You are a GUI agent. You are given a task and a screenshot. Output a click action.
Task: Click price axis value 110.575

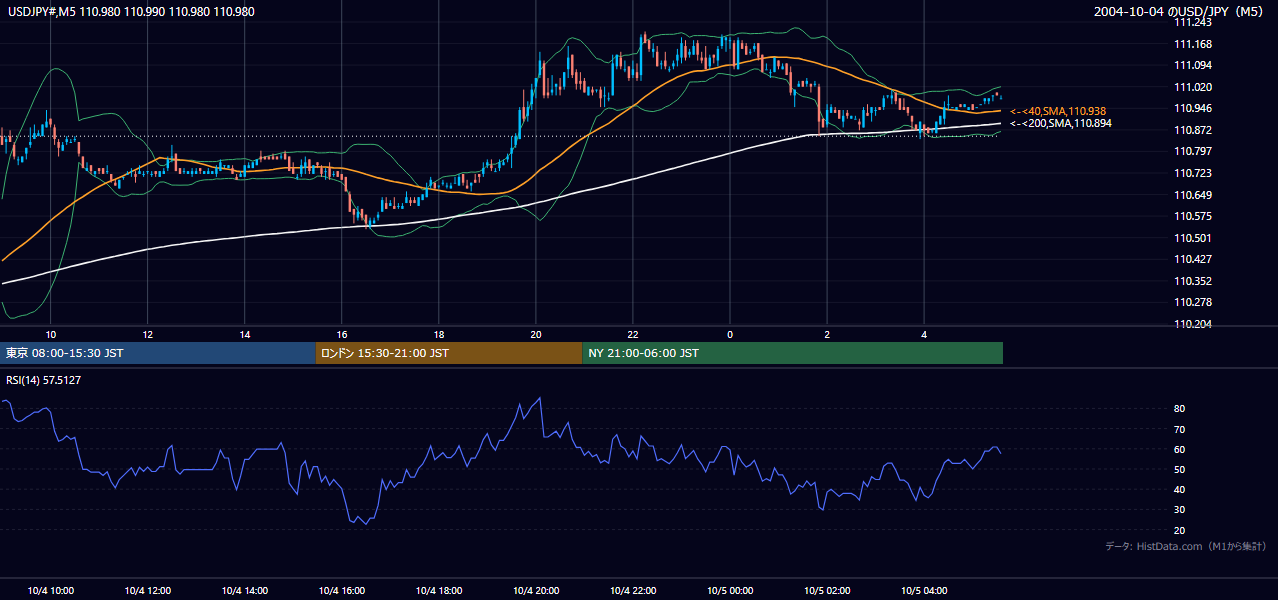[1194, 216]
